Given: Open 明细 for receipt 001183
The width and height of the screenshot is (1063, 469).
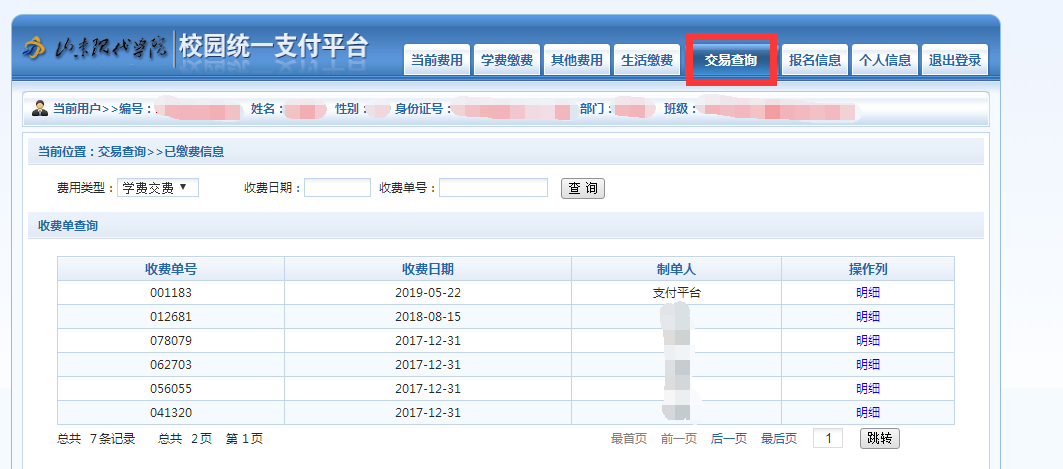Looking at the screenshot, I should 867,293.
